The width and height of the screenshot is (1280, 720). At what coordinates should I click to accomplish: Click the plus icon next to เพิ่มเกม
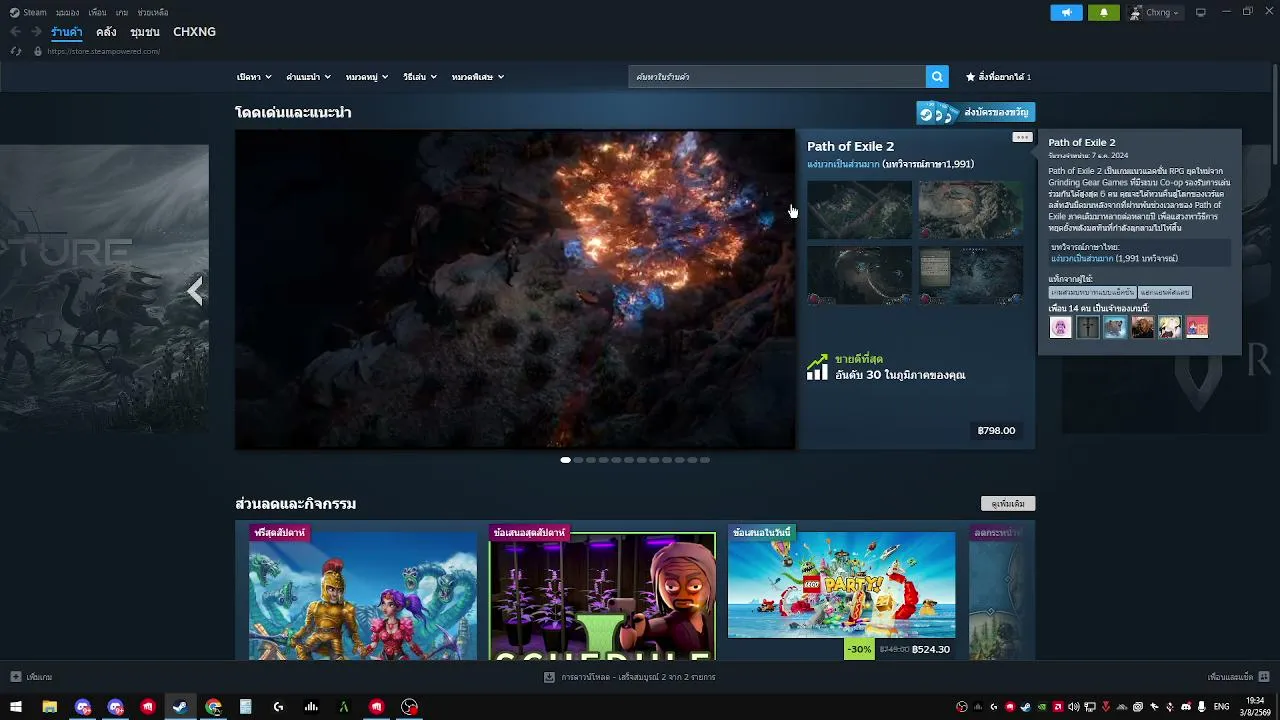tap(15, 677)
